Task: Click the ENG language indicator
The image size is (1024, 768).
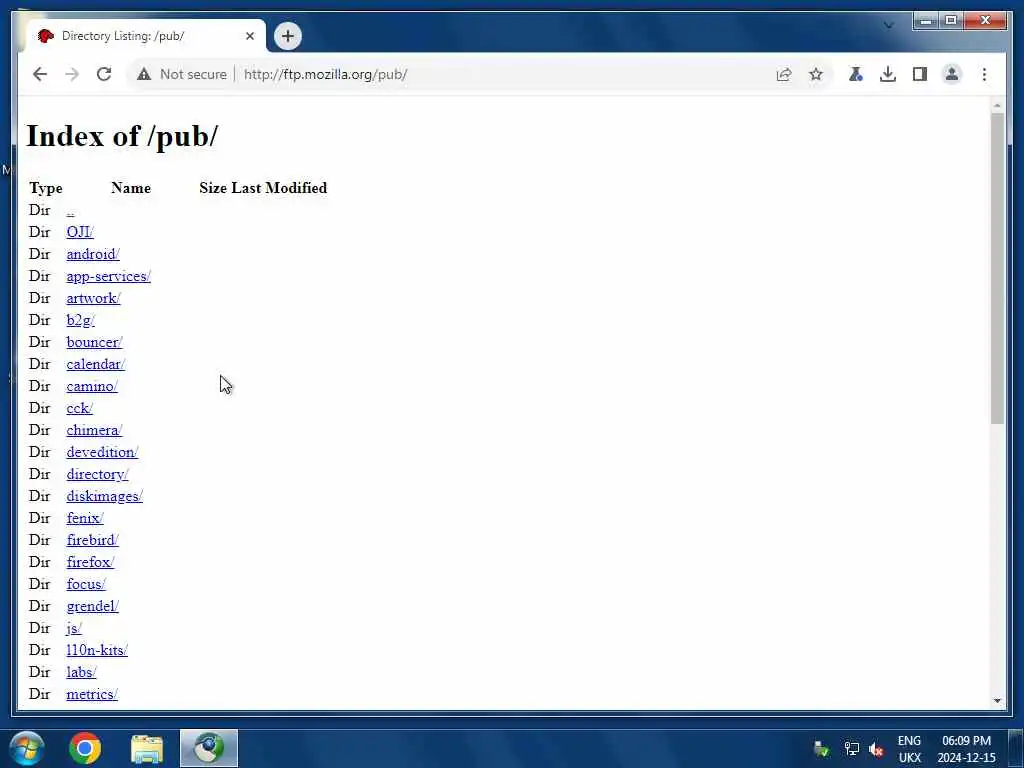Action: (x=909, y=741)
